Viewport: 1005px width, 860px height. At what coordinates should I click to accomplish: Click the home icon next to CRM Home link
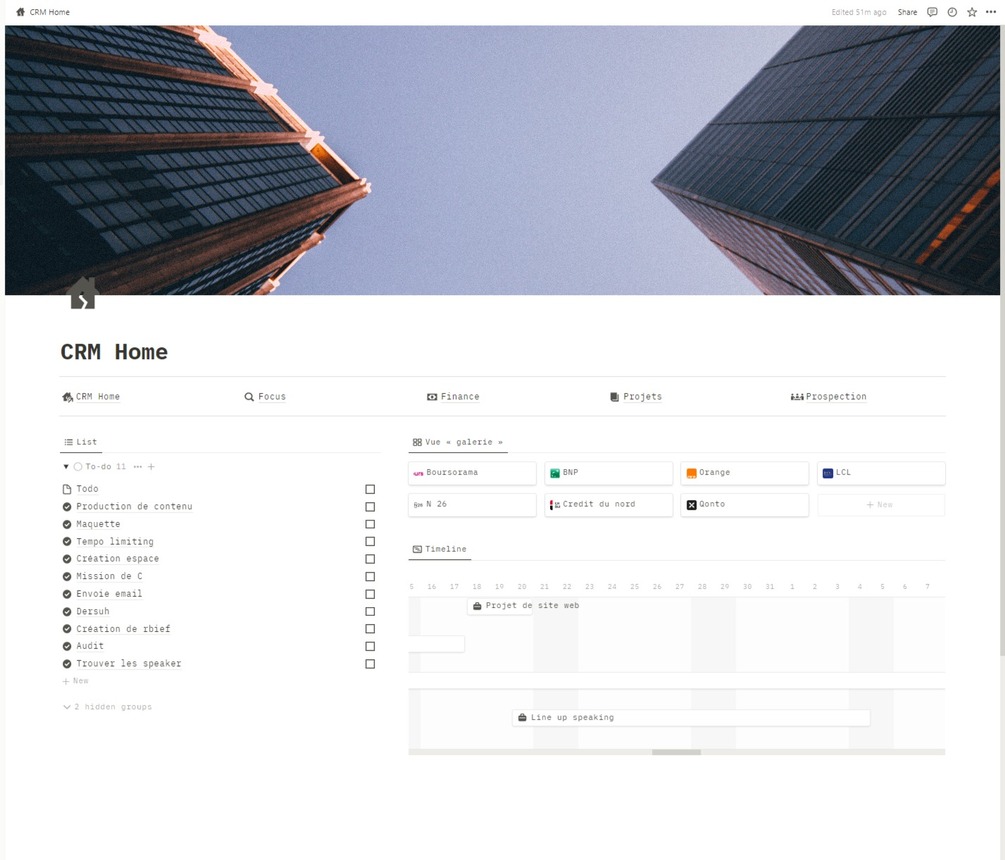65,396
